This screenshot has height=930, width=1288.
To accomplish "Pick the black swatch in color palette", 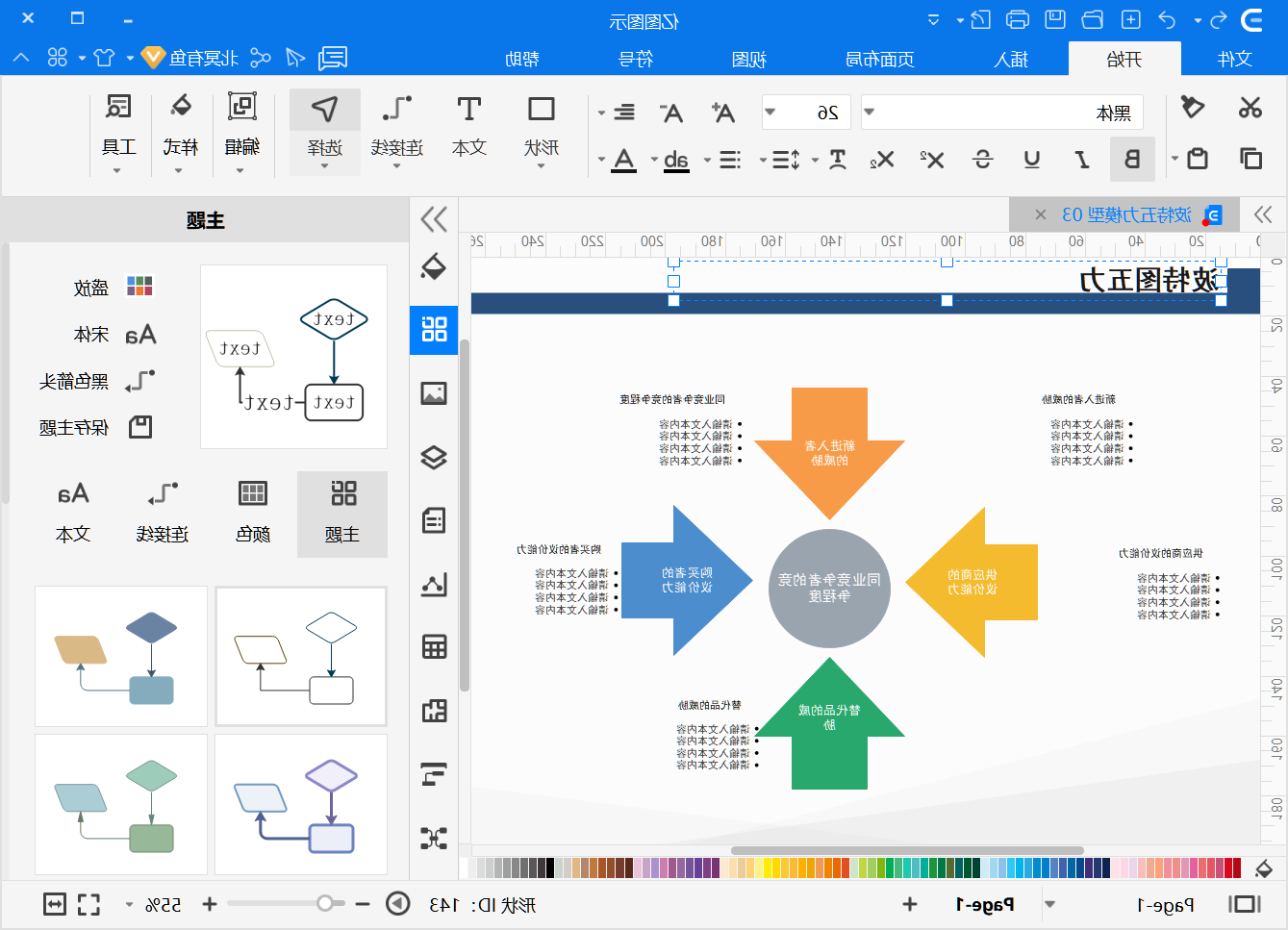I will [x=550, y=868].
